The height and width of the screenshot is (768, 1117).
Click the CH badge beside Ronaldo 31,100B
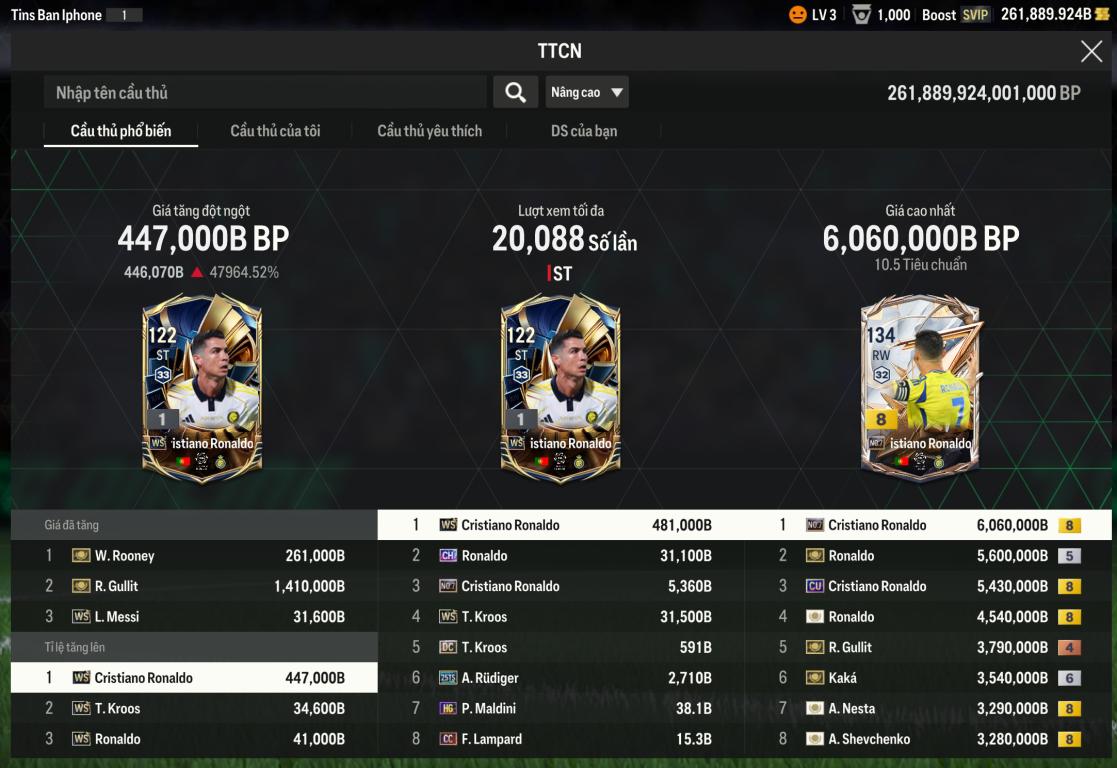(x=448, y=556)
